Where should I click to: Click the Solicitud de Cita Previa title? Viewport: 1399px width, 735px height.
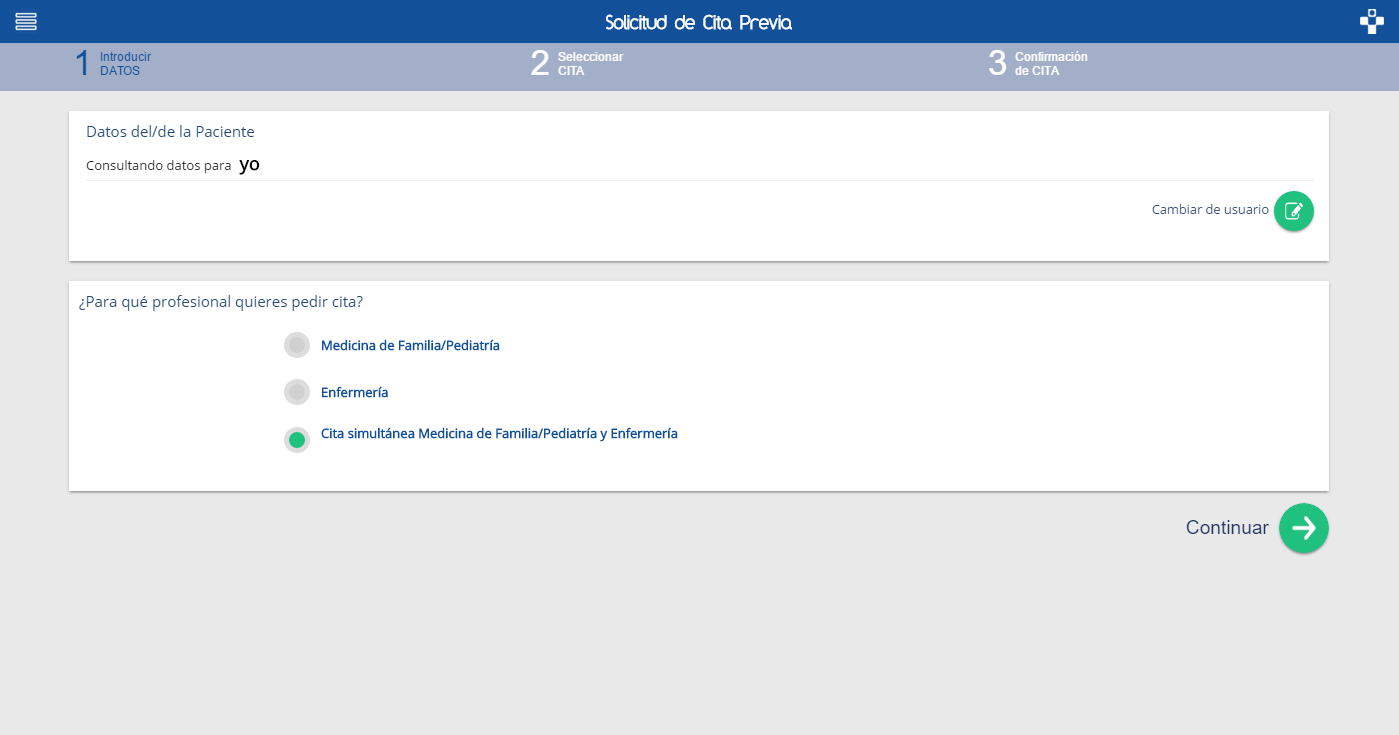point(699,22)
